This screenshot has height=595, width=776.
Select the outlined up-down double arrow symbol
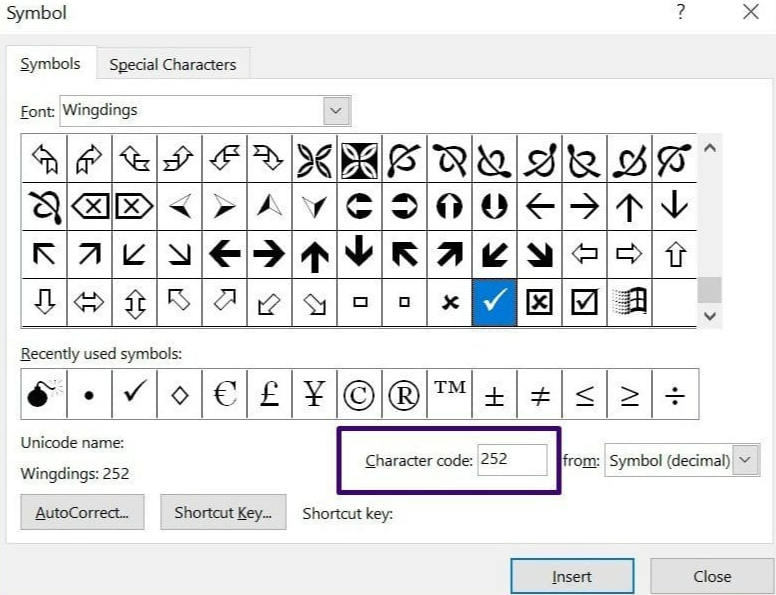(134, 302)
